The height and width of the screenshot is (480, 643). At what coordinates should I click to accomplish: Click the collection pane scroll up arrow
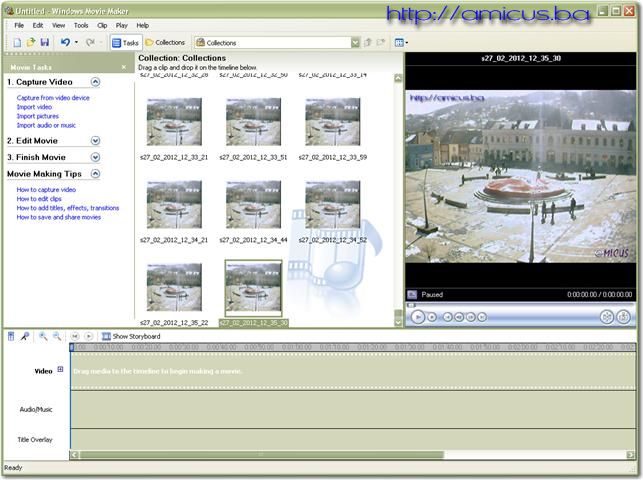click(x=398, y=78)
